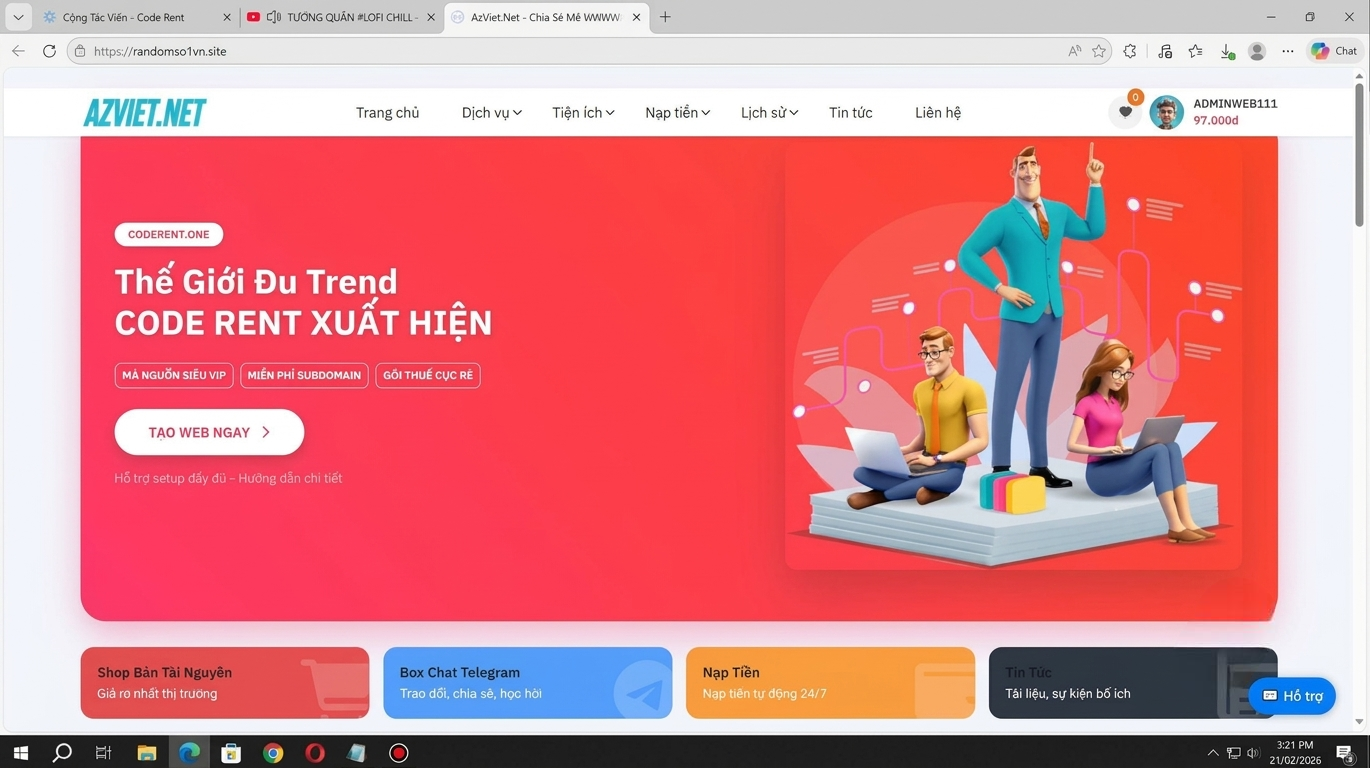1370x768 pixels.
Task: Open File Explorer on taskbar
Action: point(147,753)
